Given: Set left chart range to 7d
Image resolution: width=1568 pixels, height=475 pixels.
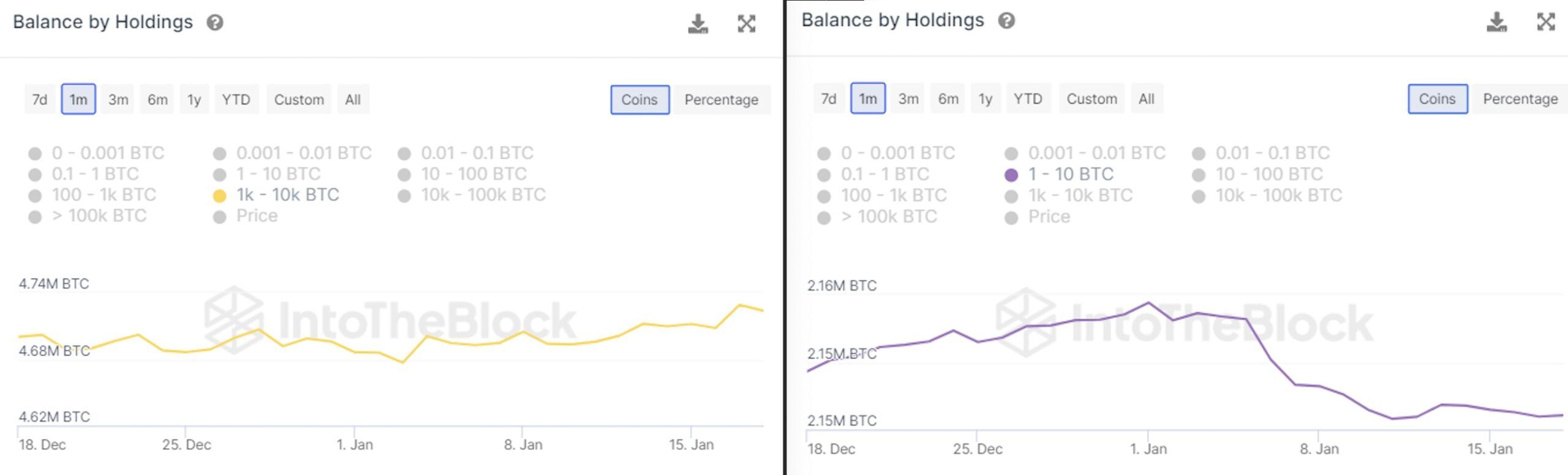Looking at the screenshot, I should [40, 100].
